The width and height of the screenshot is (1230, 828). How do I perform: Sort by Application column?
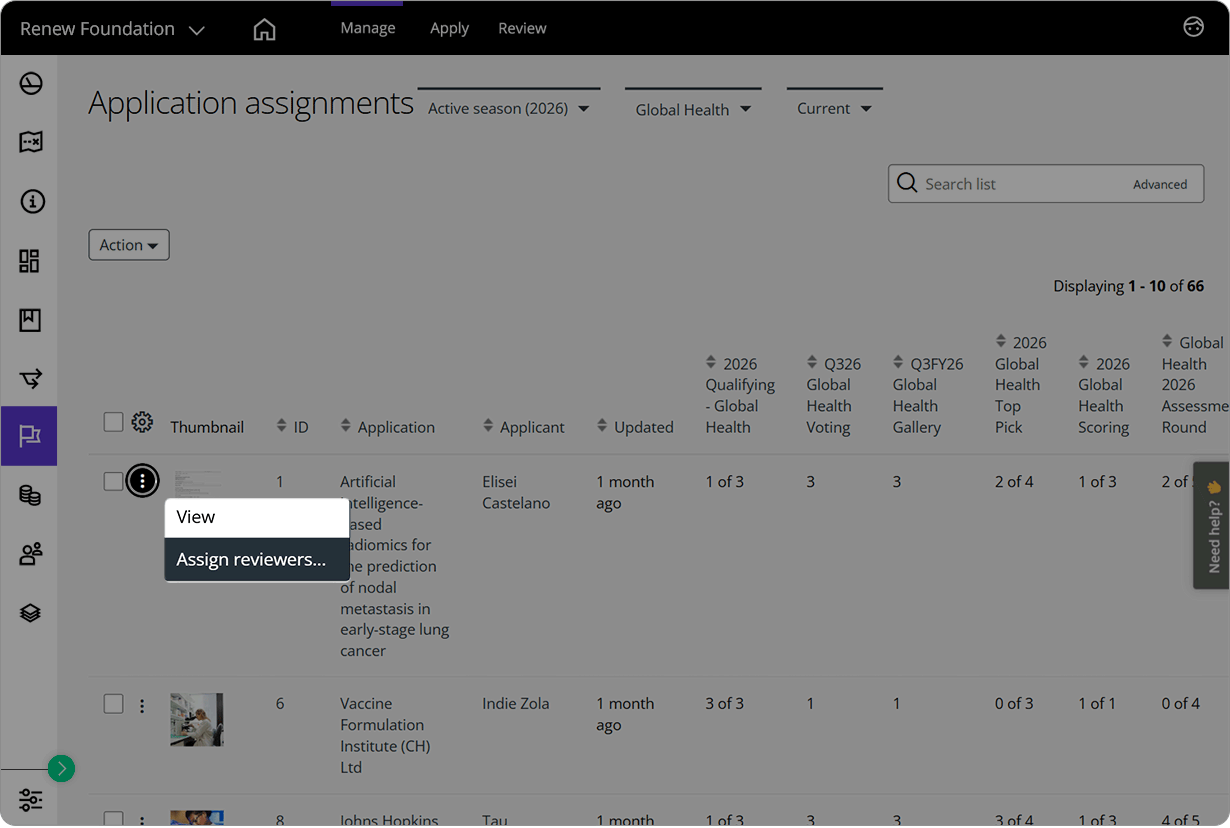click(x=345, y=426)
